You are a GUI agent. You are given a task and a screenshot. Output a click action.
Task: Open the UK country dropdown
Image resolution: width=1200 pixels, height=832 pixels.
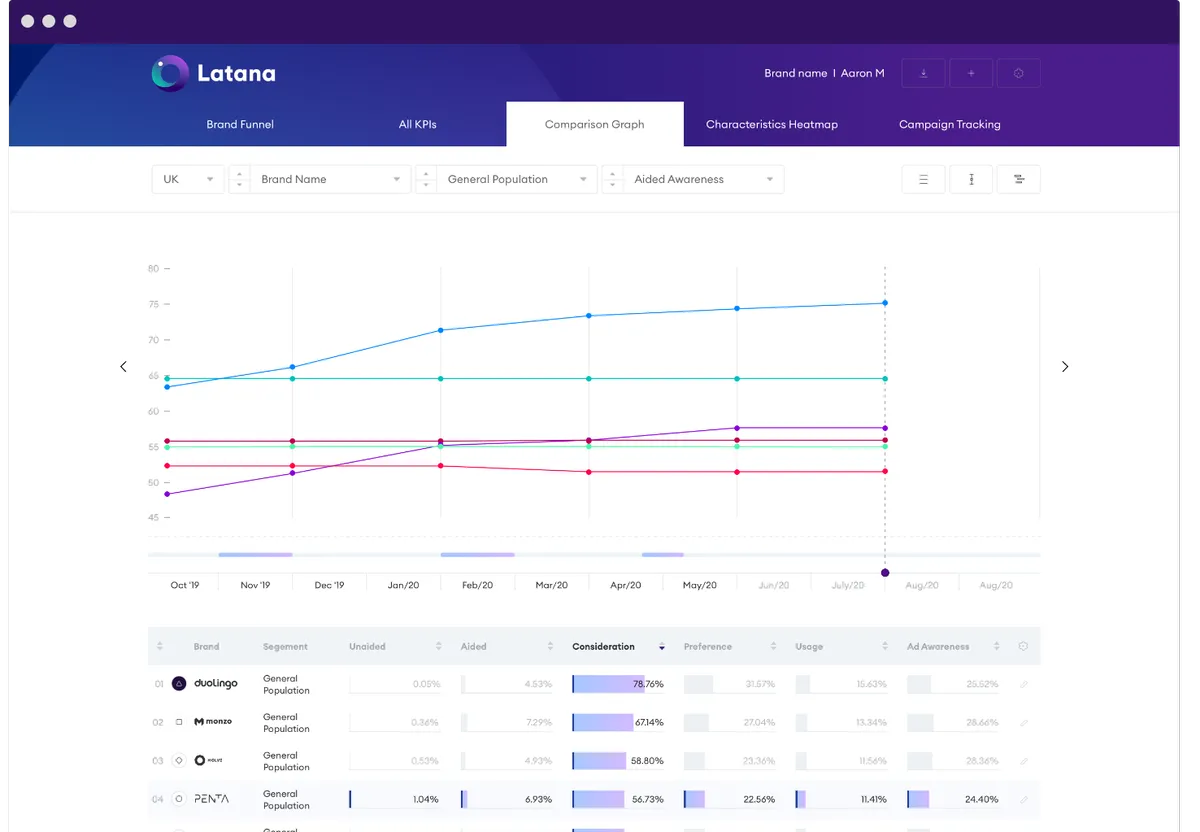[x=188, y=179]
